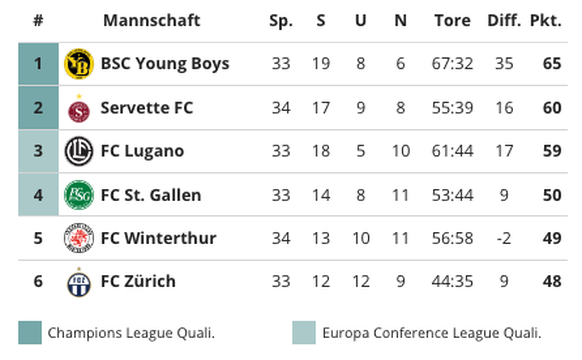Open the Servette FC team link

click(x=147, y=108)
